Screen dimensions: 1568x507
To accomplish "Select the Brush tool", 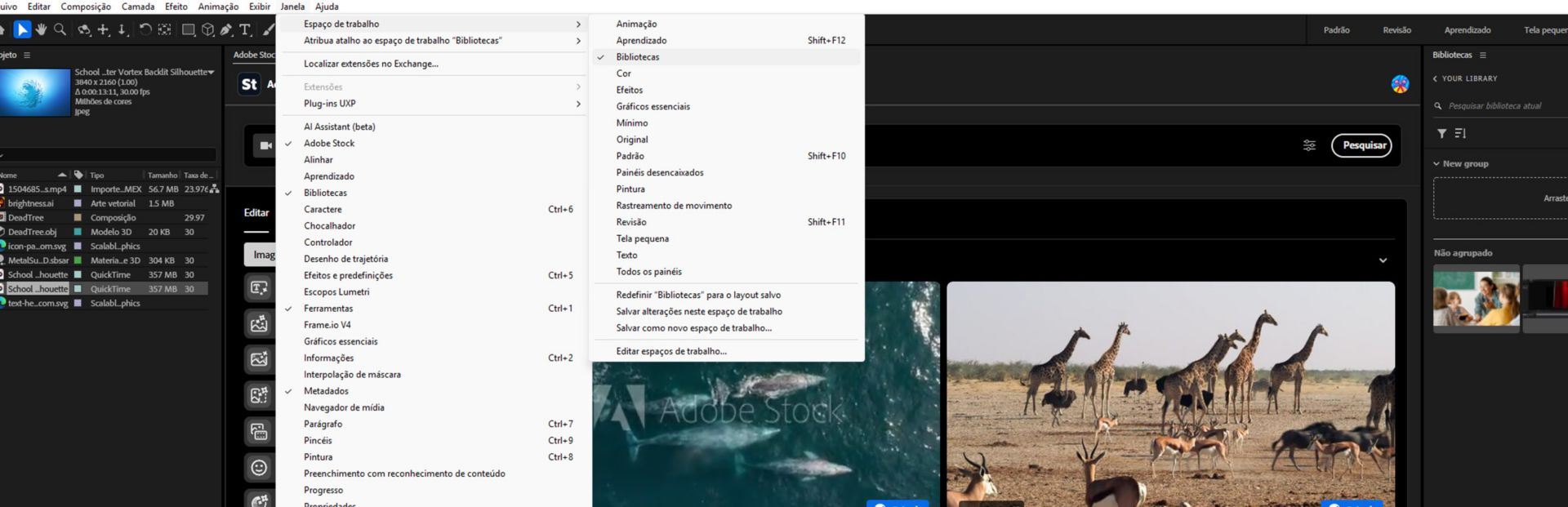I will [268, 29].
